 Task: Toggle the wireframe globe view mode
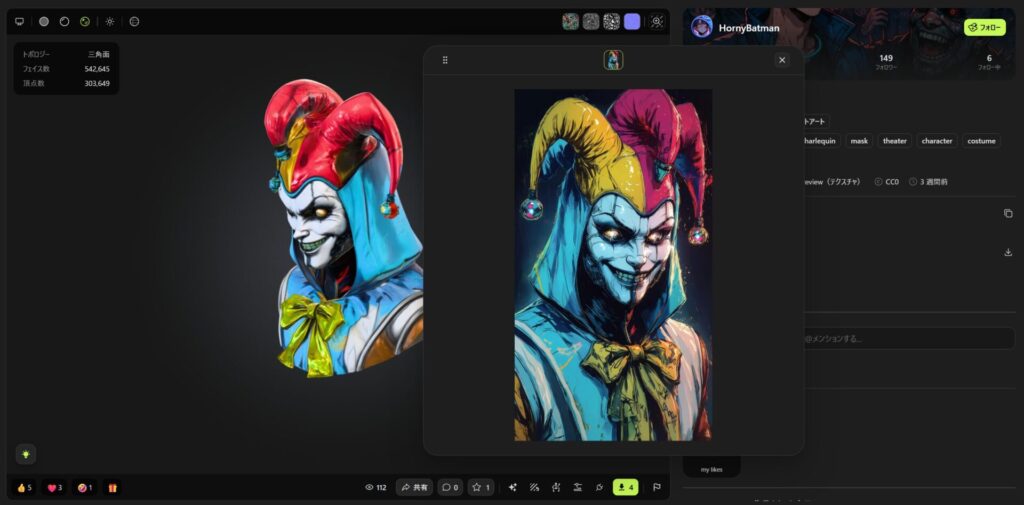[x=134, y=21]
